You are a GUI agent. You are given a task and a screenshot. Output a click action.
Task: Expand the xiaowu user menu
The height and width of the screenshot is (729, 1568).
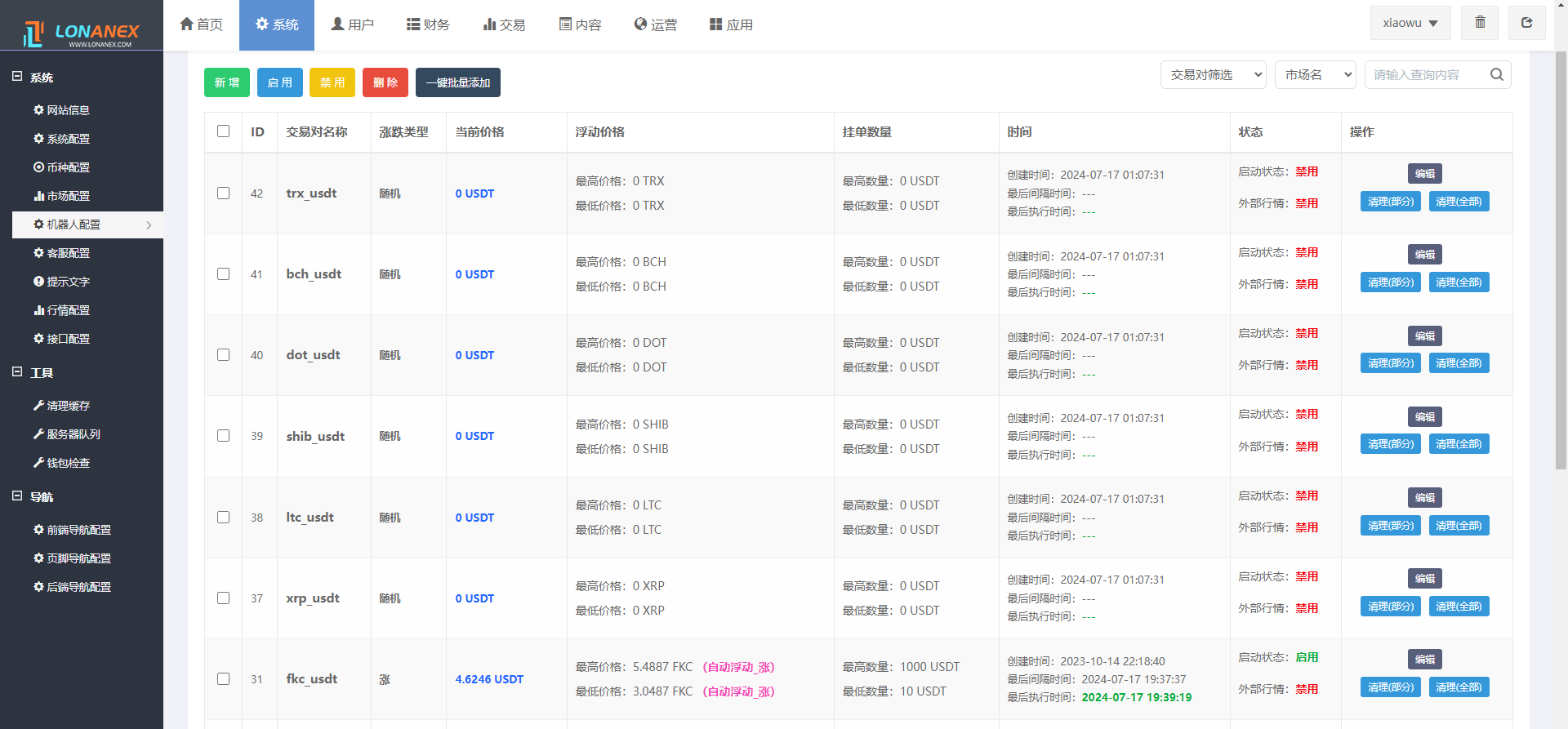click(1410, 23)
